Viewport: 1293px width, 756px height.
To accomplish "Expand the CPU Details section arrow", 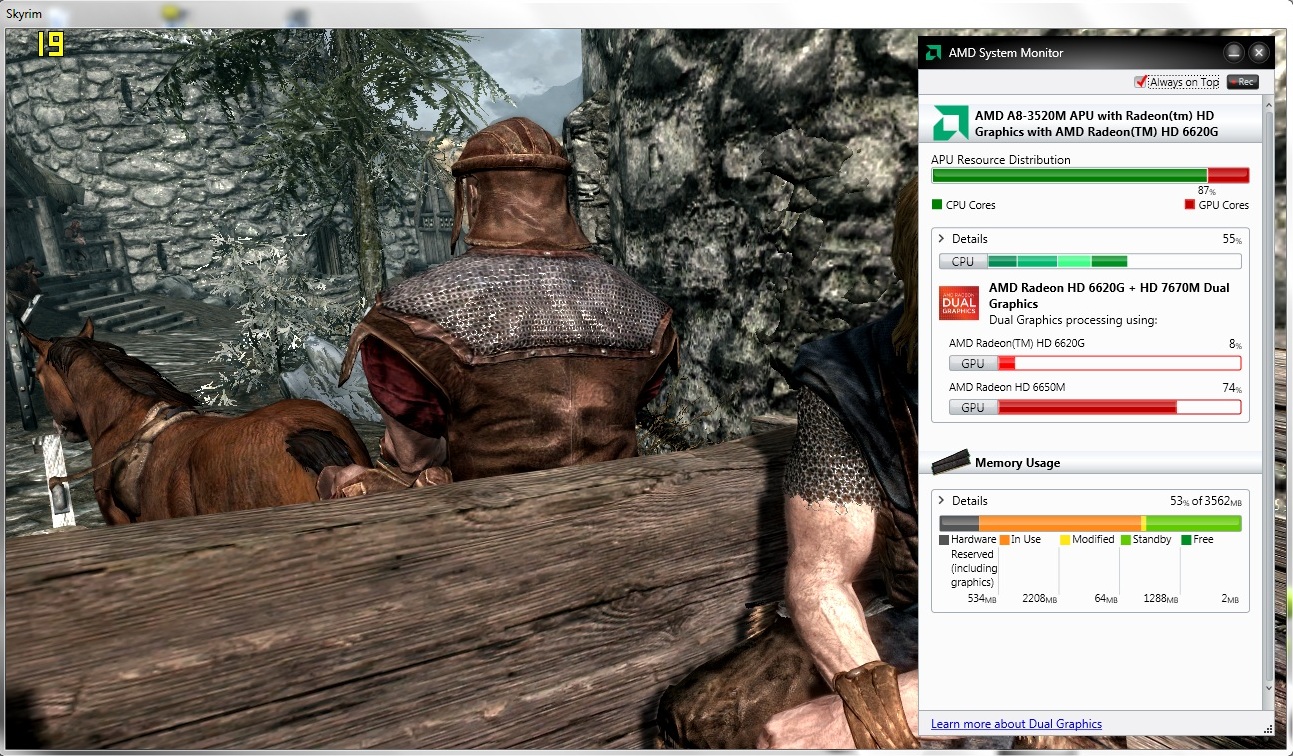I will click(942, 239).
